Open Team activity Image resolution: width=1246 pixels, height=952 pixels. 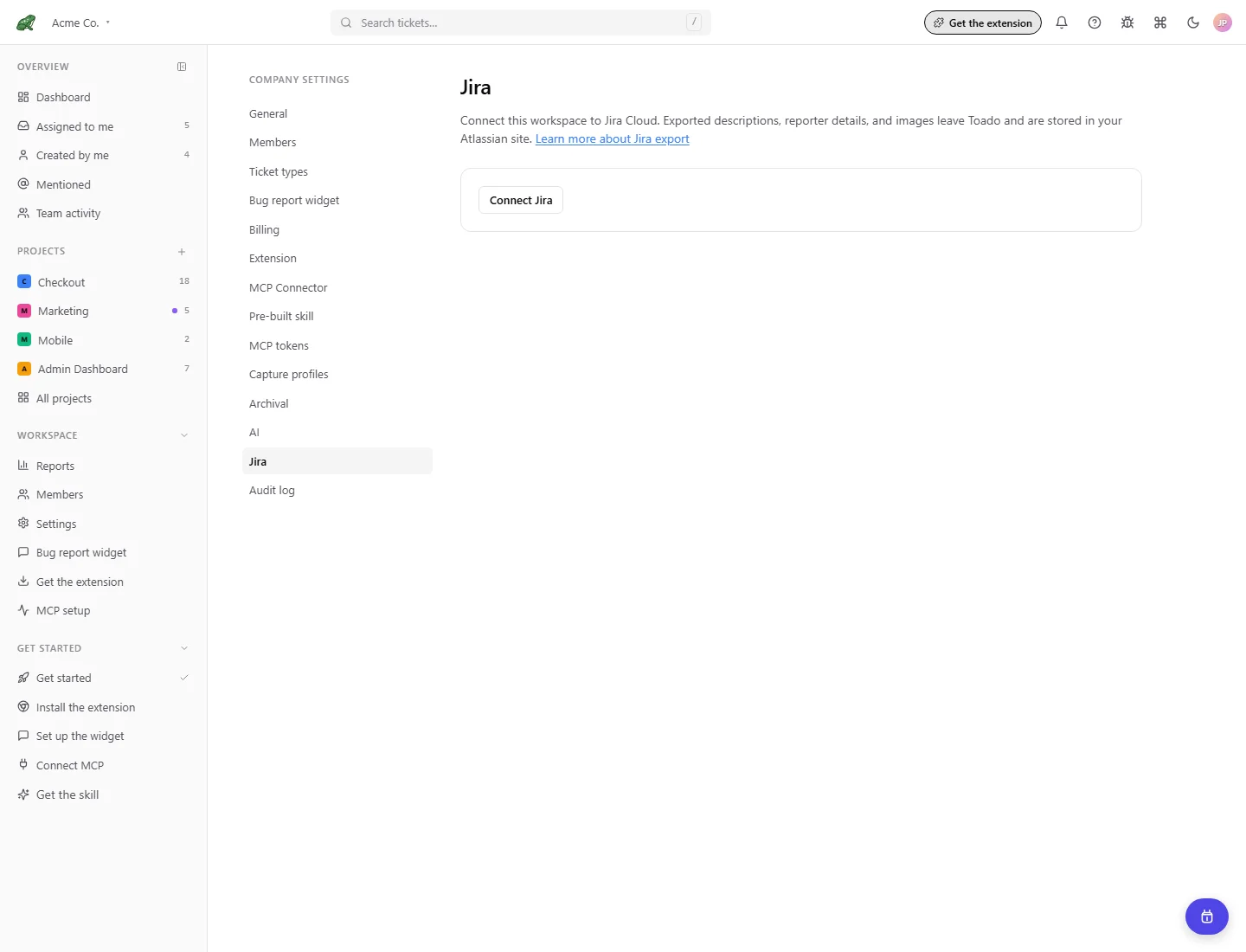pyautogui.click(x=104, y=213)
